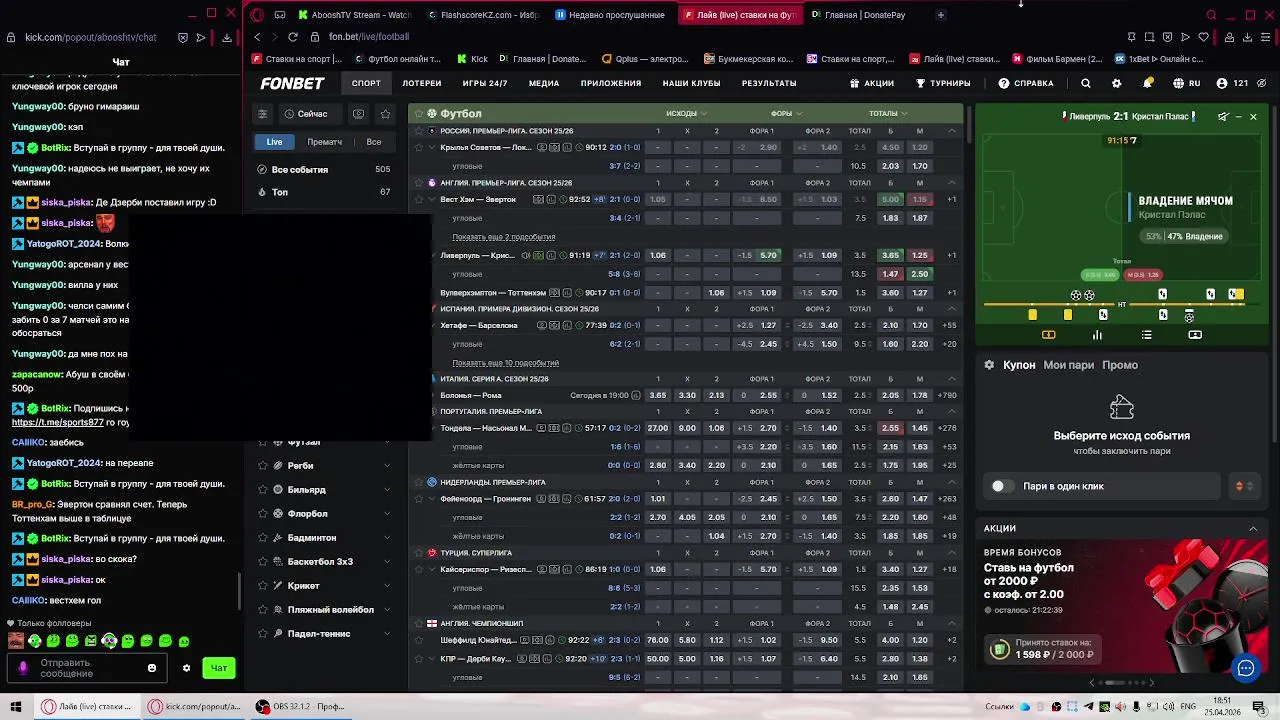
Task: Open the emoji picker in Kick chat input
Action: [x=152, y=668]
